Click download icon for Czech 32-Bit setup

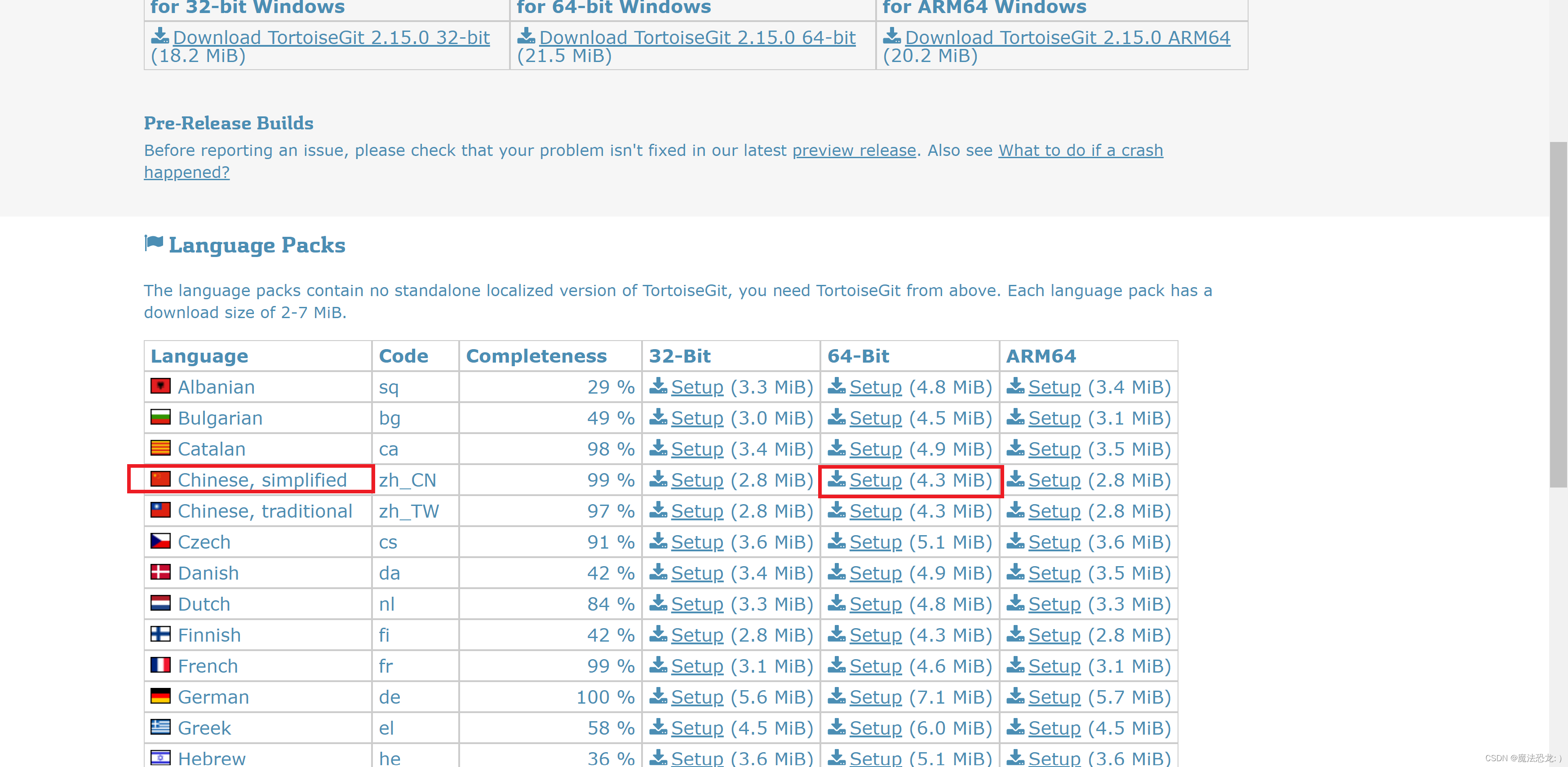click(x=658, y=541)
